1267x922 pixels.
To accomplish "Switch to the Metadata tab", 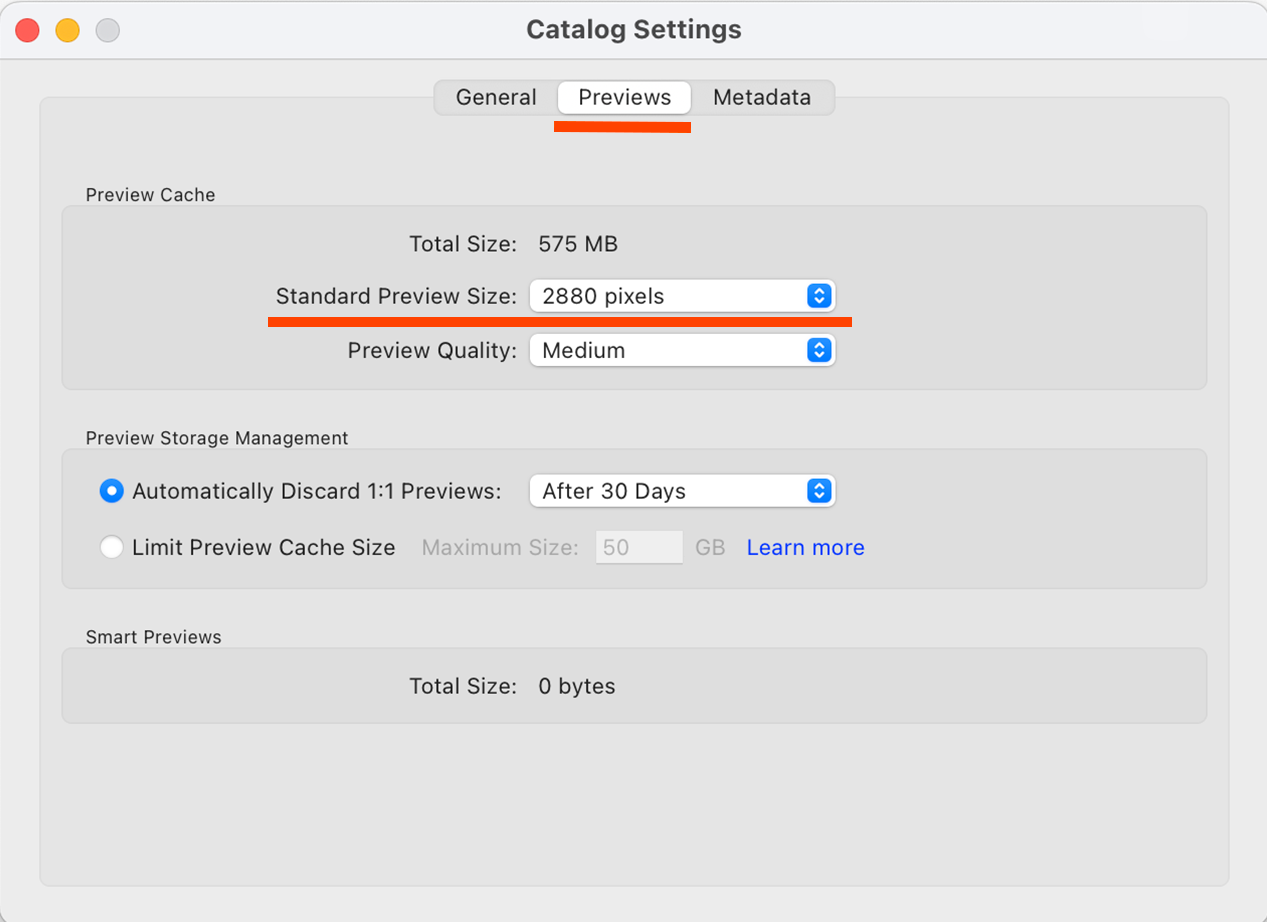I will click(761, 97).
